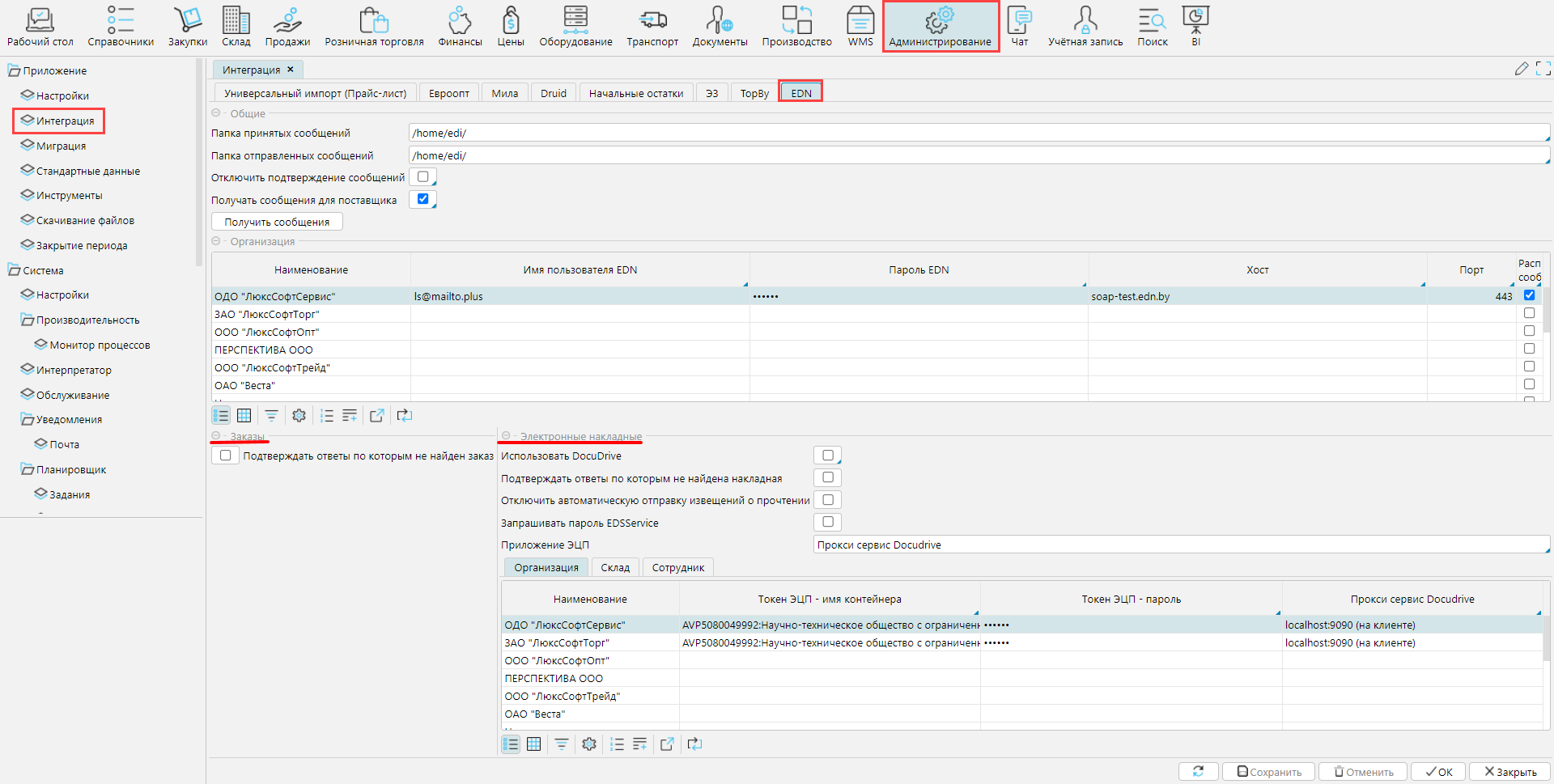Click the Сохранить button

1268,772
